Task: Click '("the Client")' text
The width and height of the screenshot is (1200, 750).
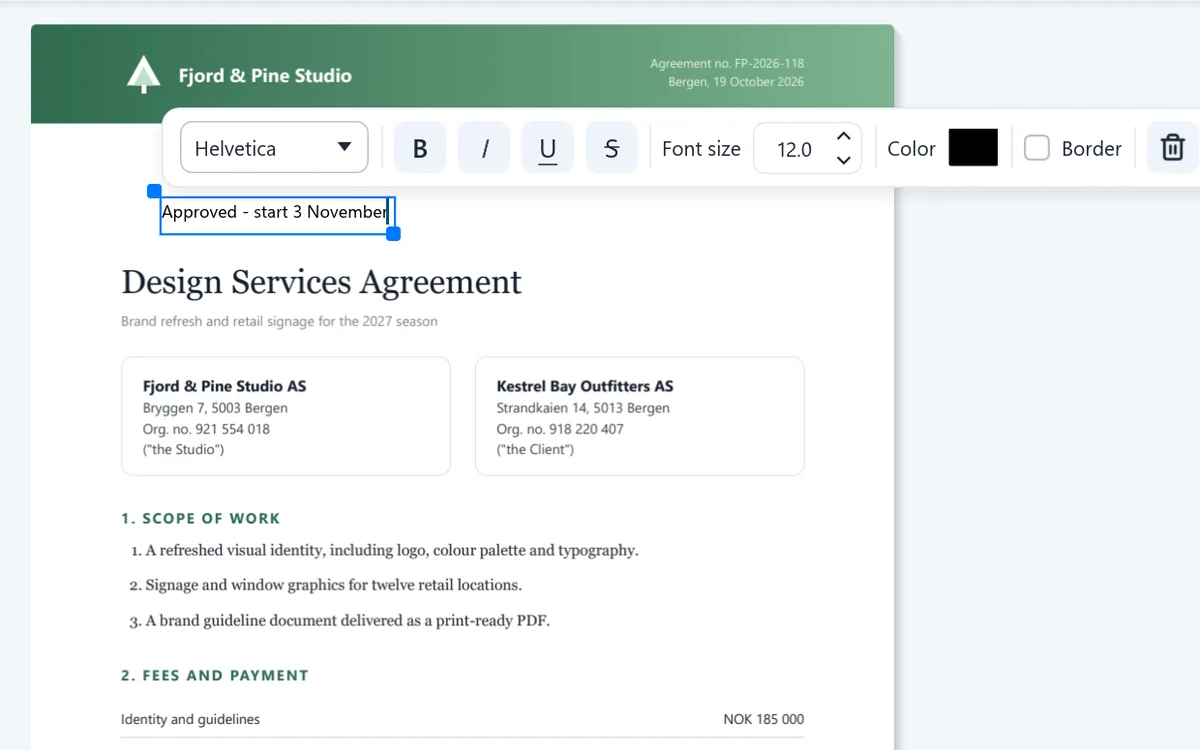Action: 535,450
